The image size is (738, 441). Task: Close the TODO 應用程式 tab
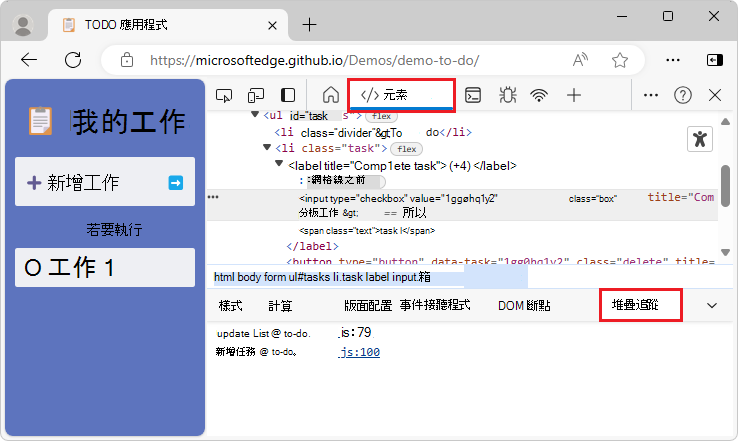pyautogui.click(x=272, y=25)
